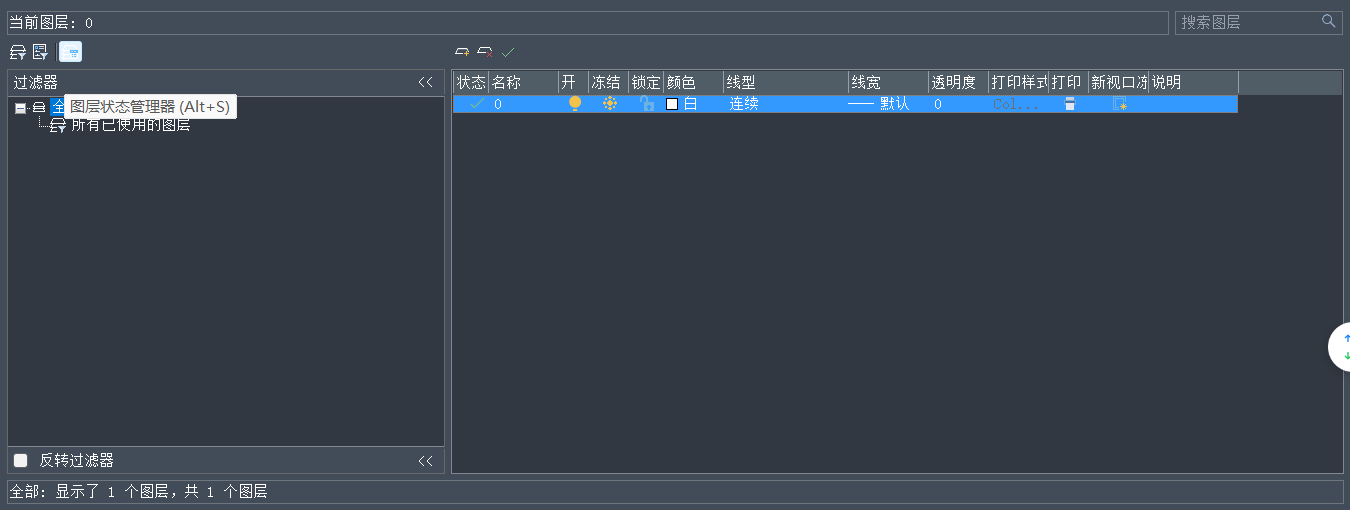
Task: Click the 打印样式 column header
Action: click(1019, 82)
